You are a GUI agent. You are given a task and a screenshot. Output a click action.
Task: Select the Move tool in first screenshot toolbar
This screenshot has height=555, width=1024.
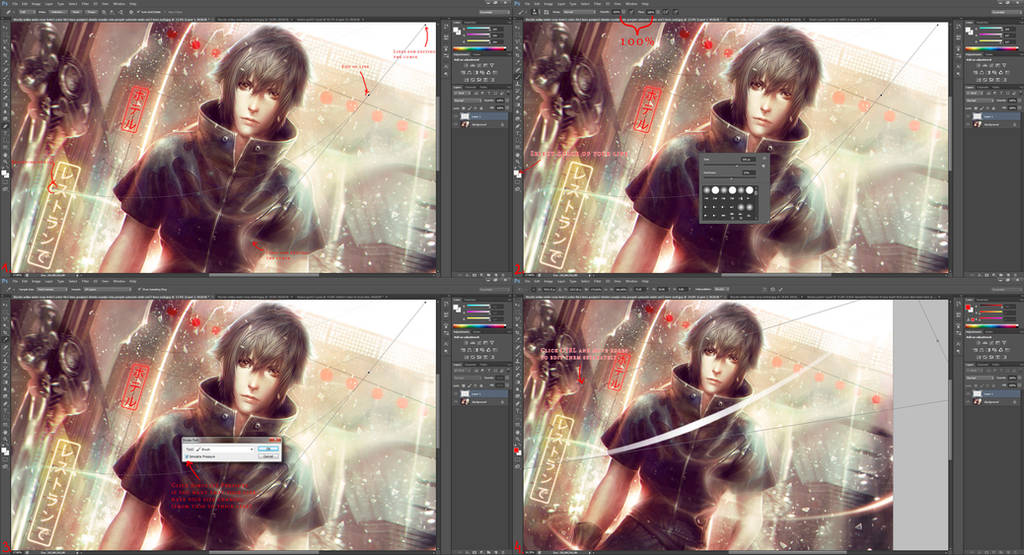coord(5,27)
